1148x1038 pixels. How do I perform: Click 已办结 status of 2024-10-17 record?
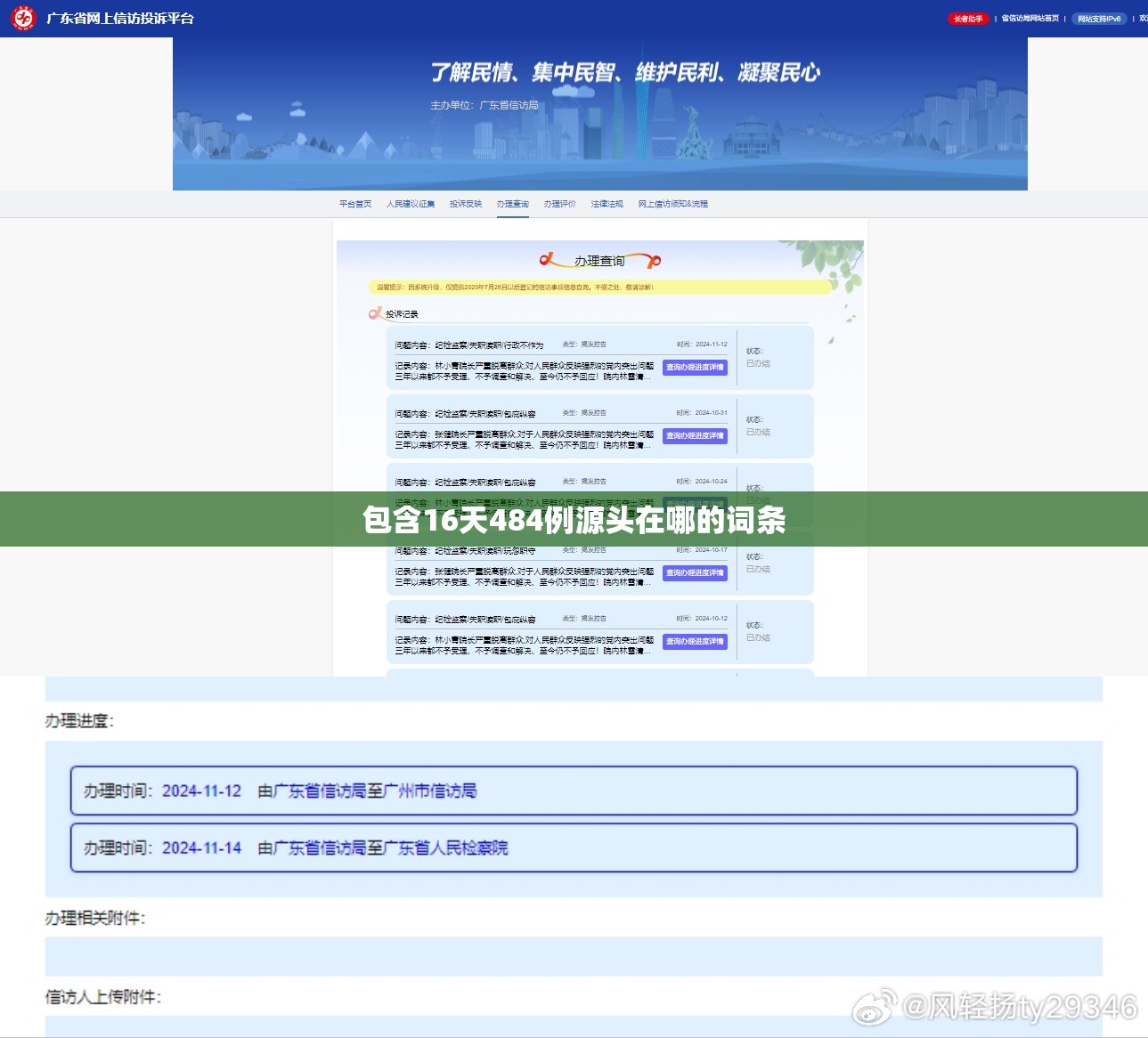(x=758, y=570)
